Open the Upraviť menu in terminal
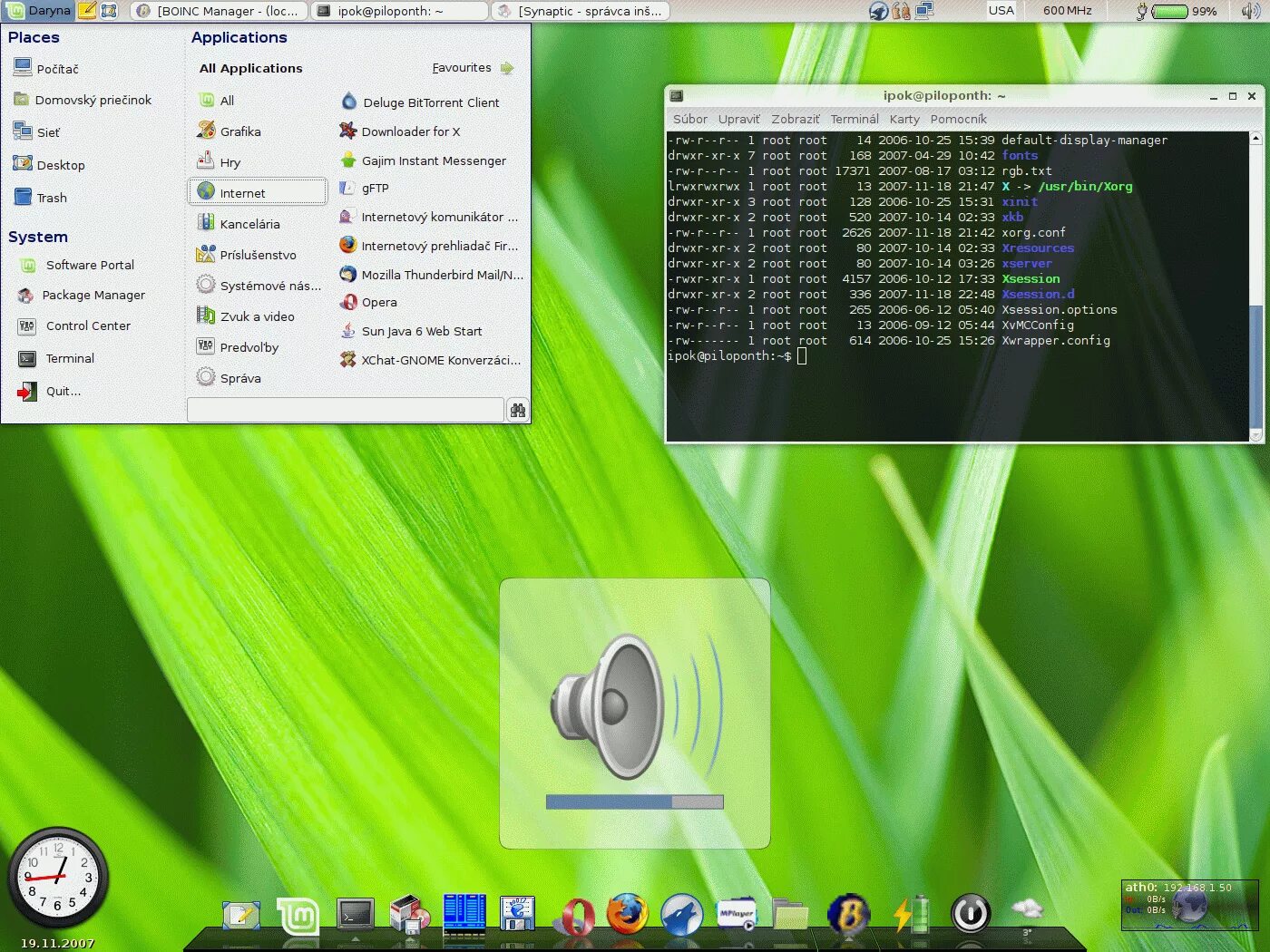Image resolution: width=1270 pixels, height=952 pixels. tap(738, 119)
